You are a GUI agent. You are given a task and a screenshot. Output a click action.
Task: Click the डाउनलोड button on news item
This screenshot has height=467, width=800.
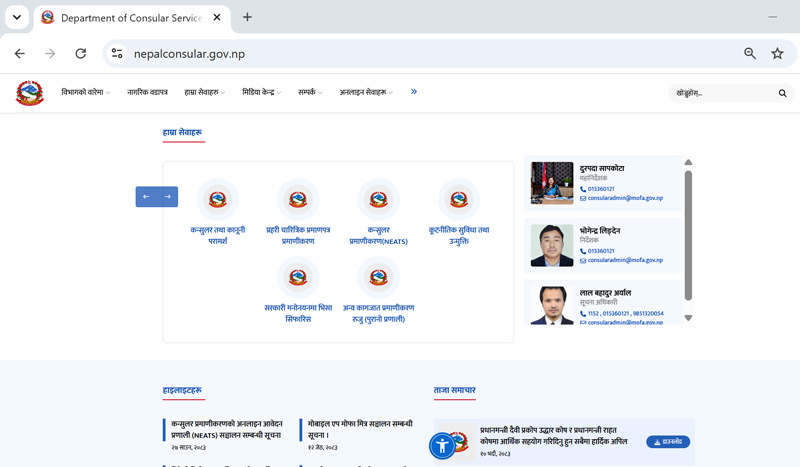coord(668,441)
